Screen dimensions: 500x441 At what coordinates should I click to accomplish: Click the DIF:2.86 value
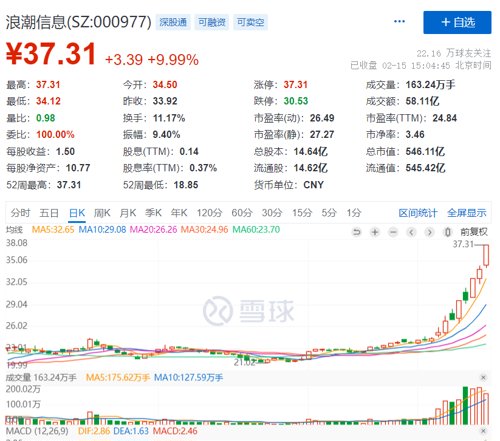[x=94, y=431]
